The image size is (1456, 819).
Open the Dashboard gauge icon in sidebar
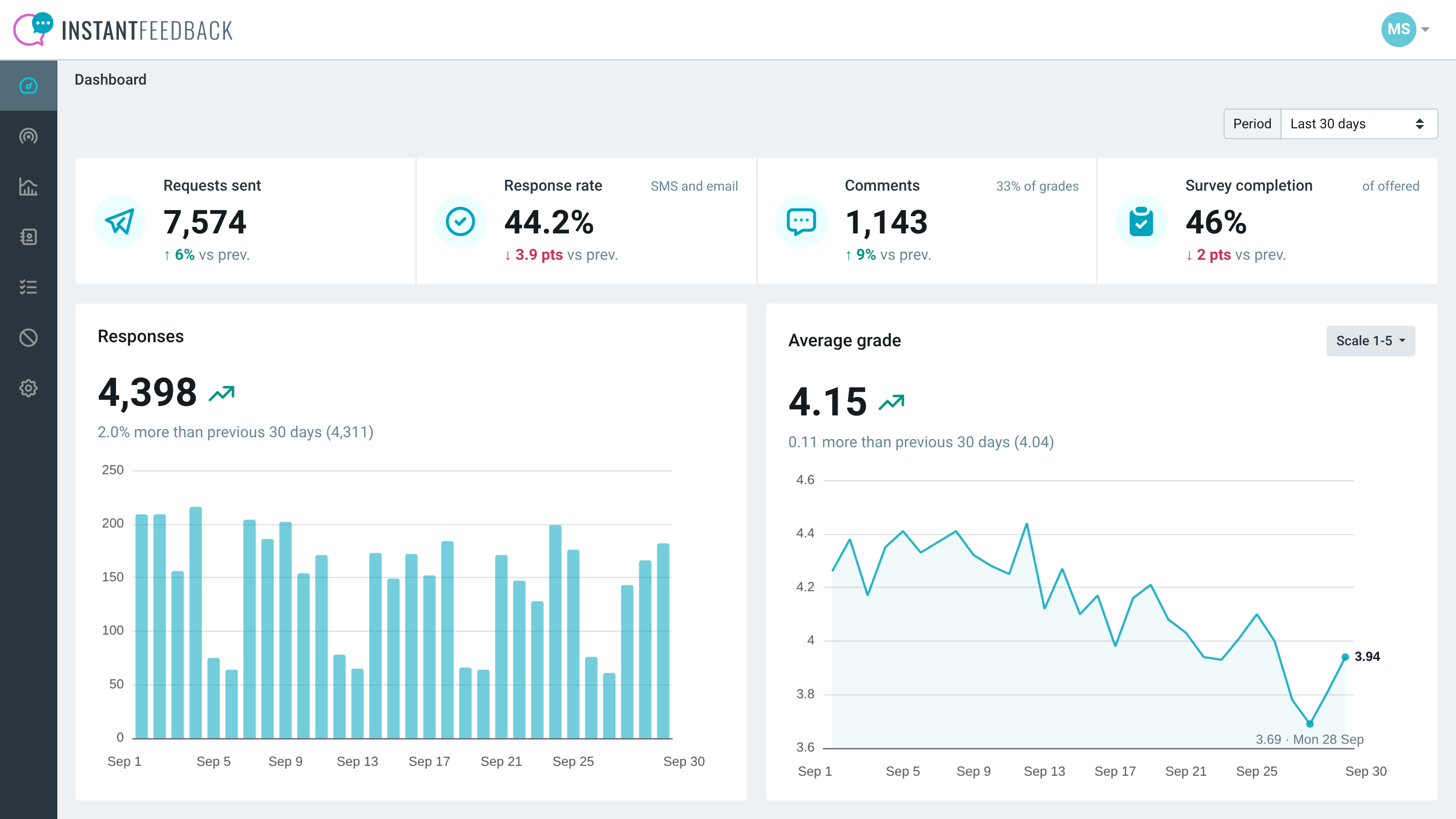point(28,86)
